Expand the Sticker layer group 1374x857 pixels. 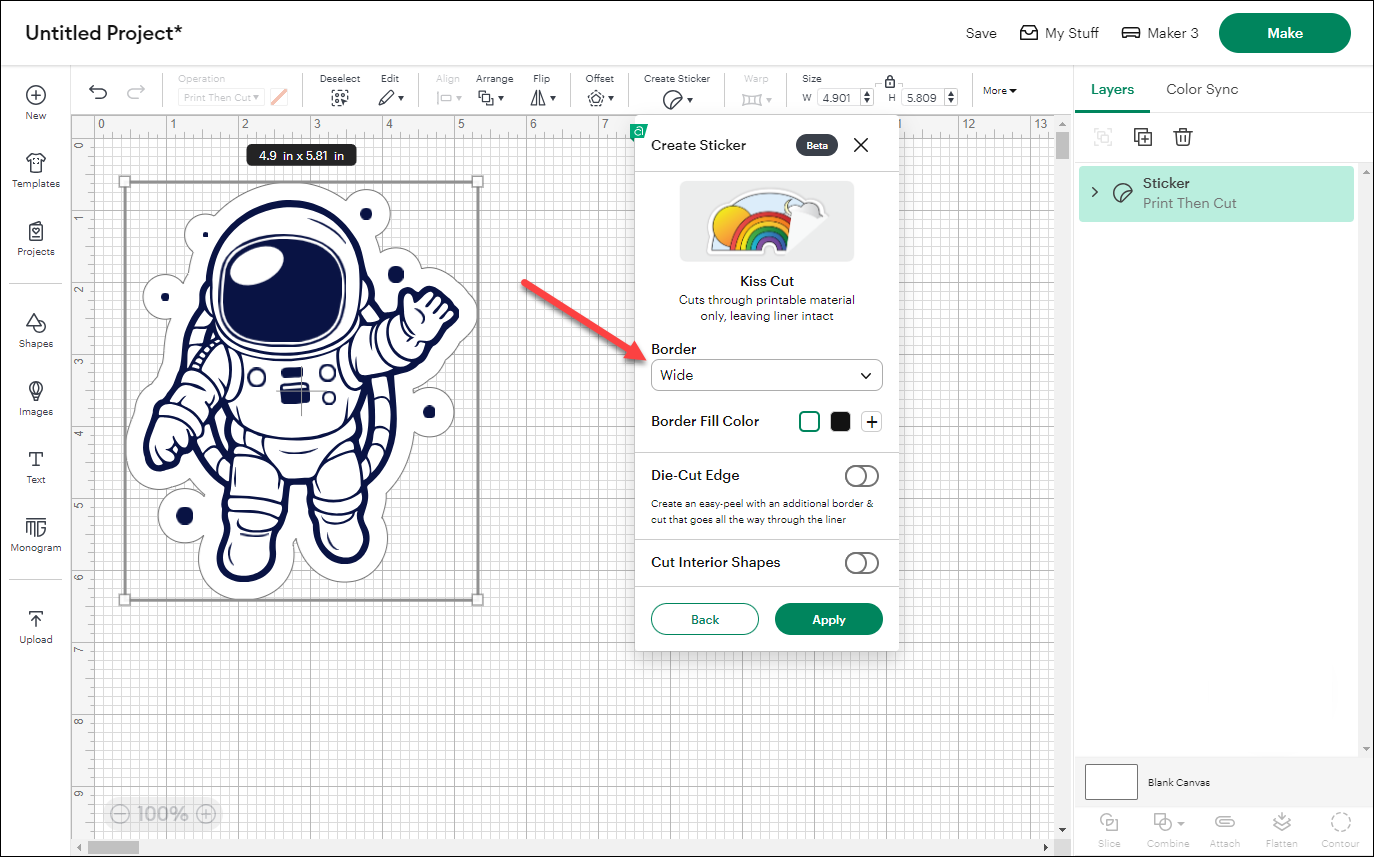point(1095,192)
